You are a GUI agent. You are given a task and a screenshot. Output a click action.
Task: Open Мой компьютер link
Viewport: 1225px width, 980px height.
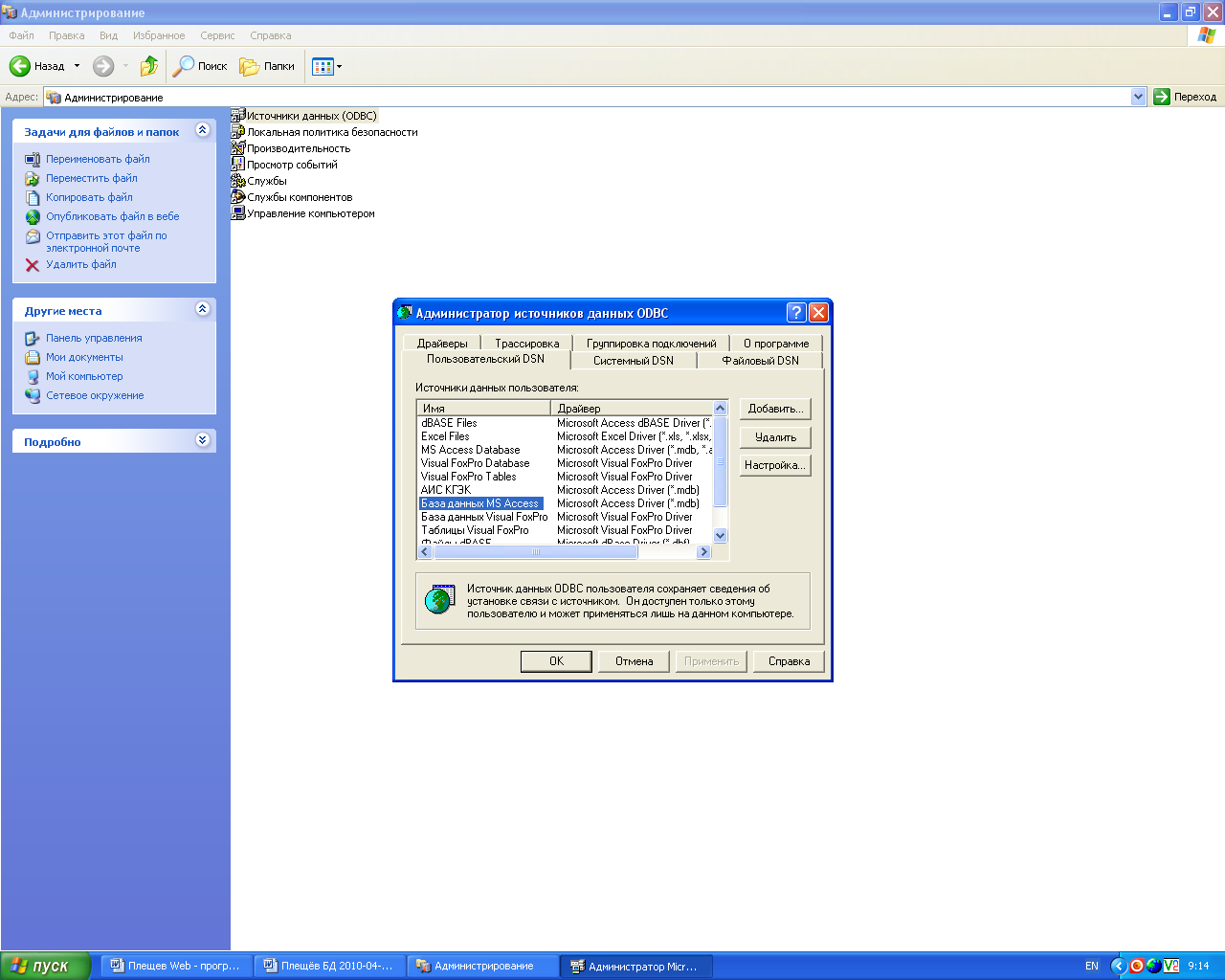click(x=84, y=376)
